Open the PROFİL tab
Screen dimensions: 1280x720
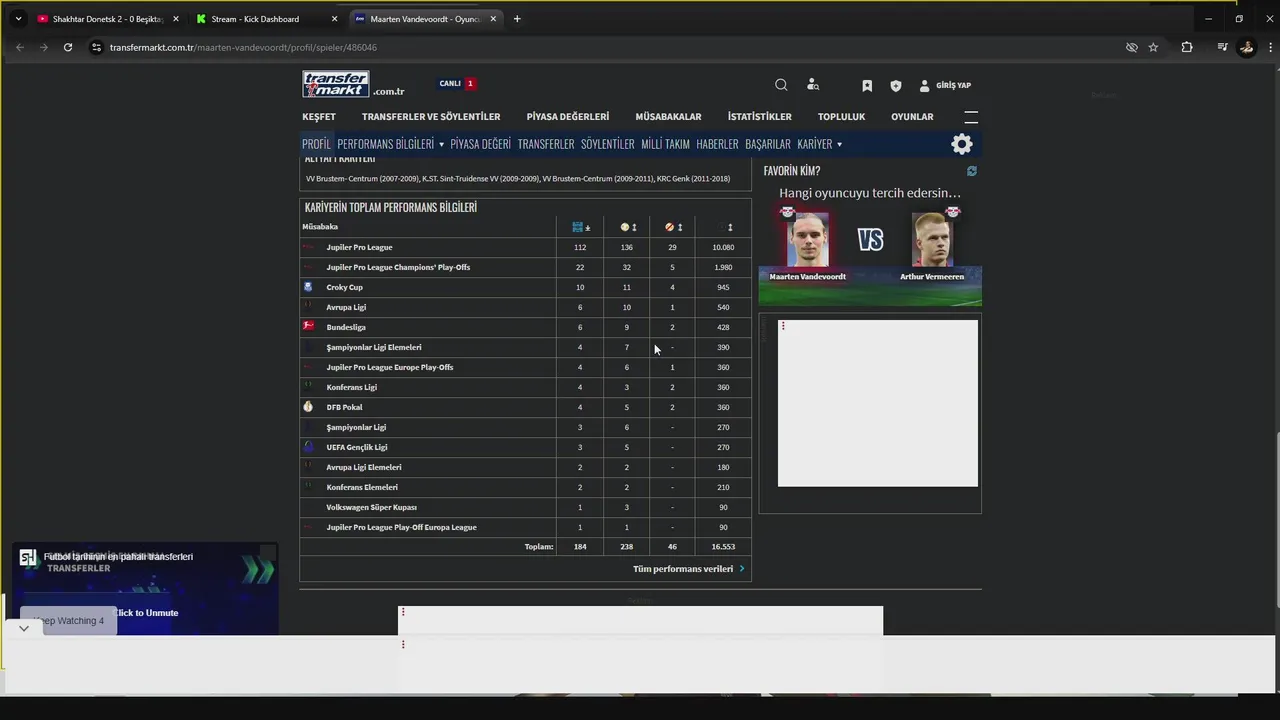[316, 144]
